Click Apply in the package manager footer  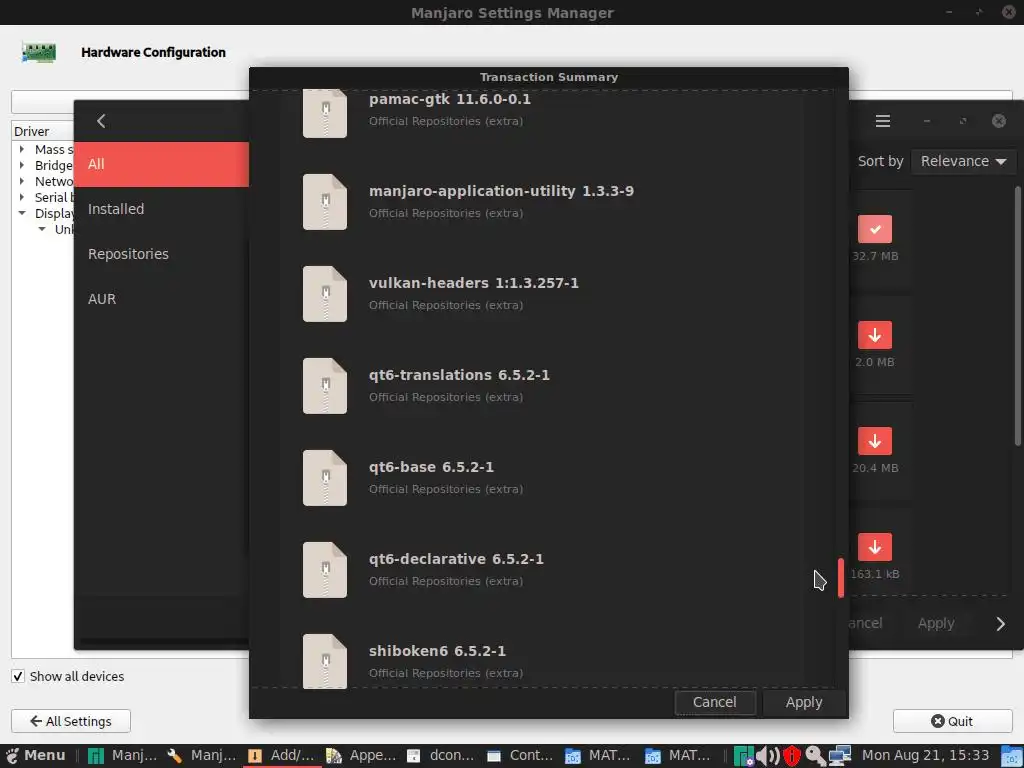click(936, 624)
